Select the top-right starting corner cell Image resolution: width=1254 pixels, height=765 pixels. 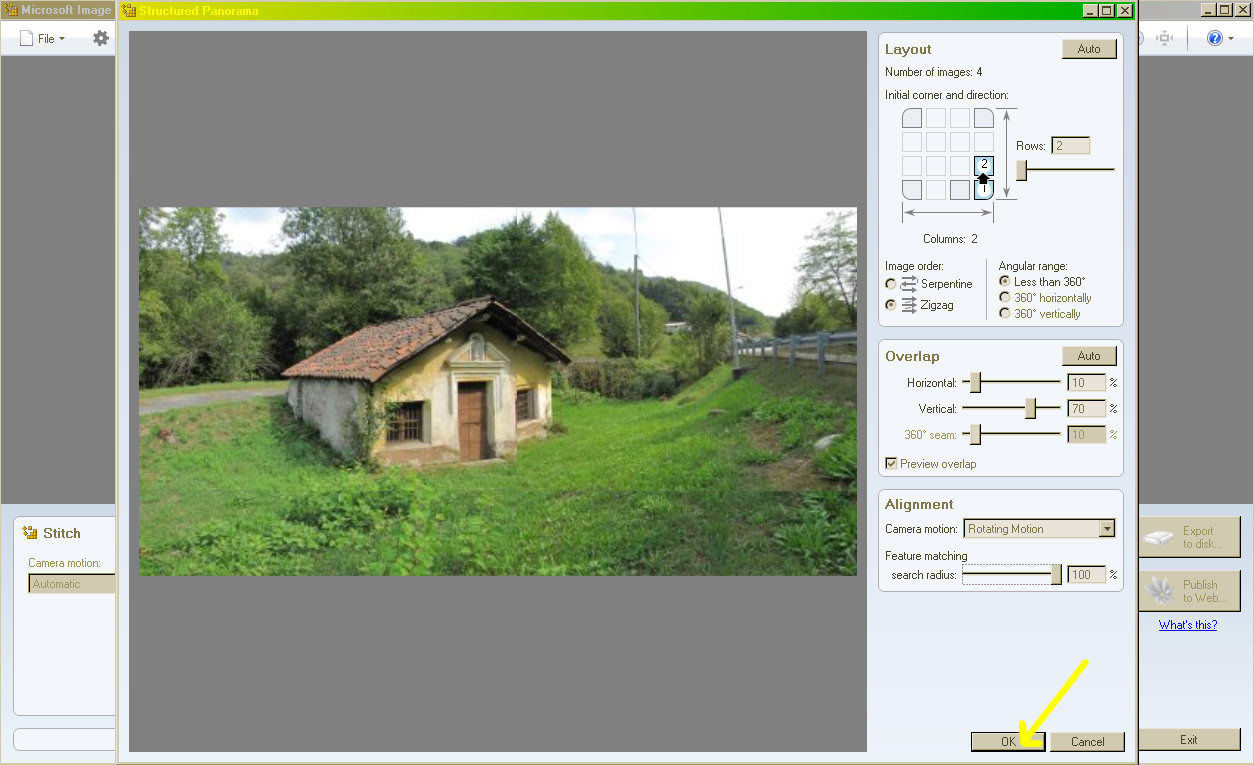coord(984,118)
